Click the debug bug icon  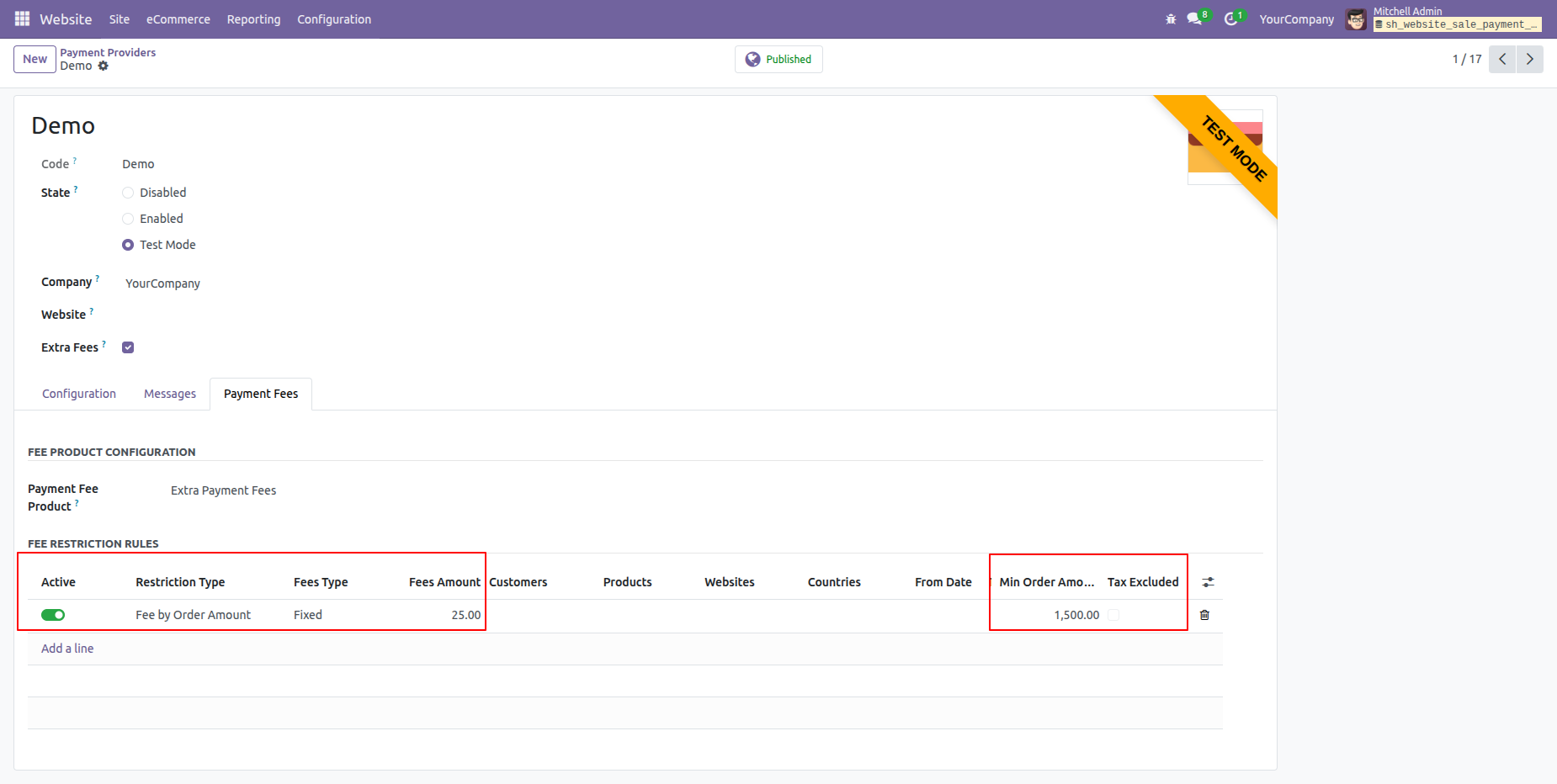1171,19
